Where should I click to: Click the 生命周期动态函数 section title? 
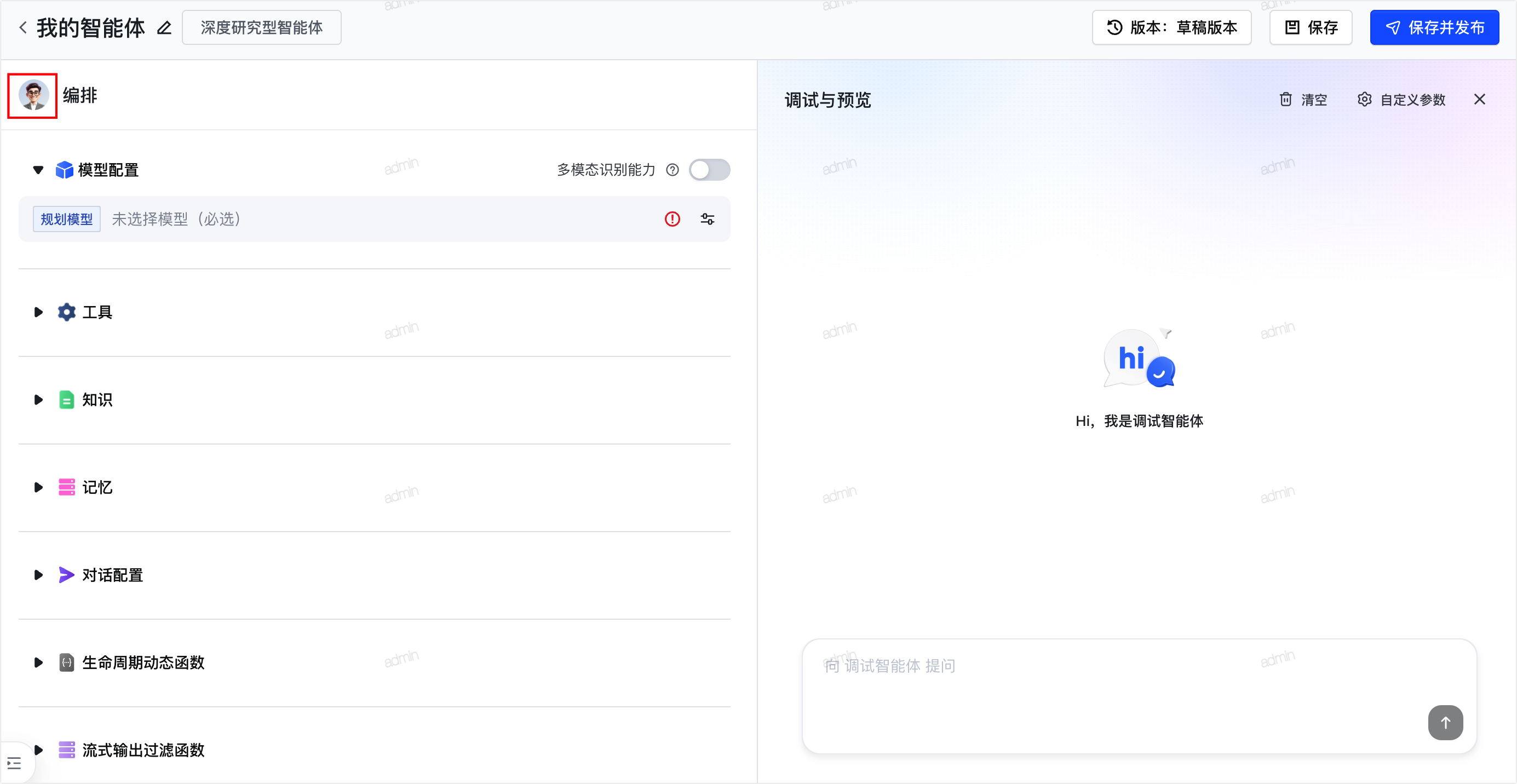pyautogui.click(x=143, y=663)
